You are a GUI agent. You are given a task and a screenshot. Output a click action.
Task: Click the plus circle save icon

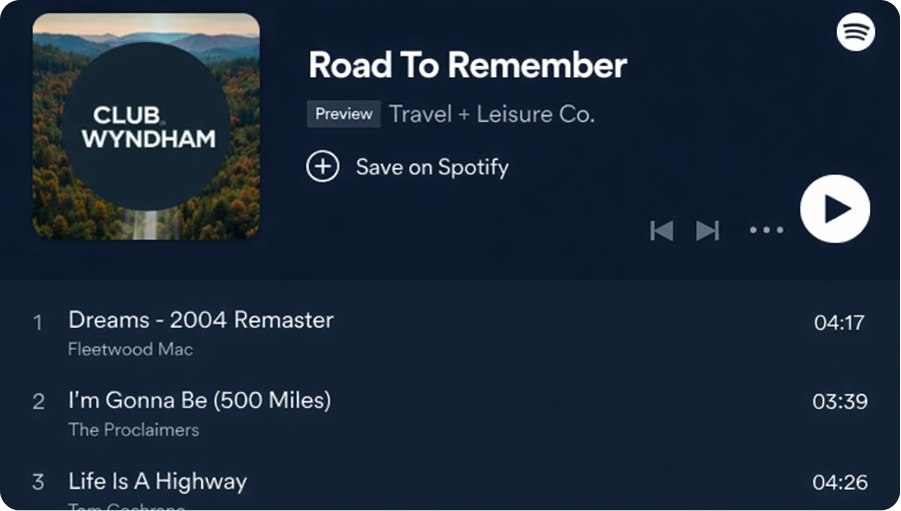click(x=323, y=167)
